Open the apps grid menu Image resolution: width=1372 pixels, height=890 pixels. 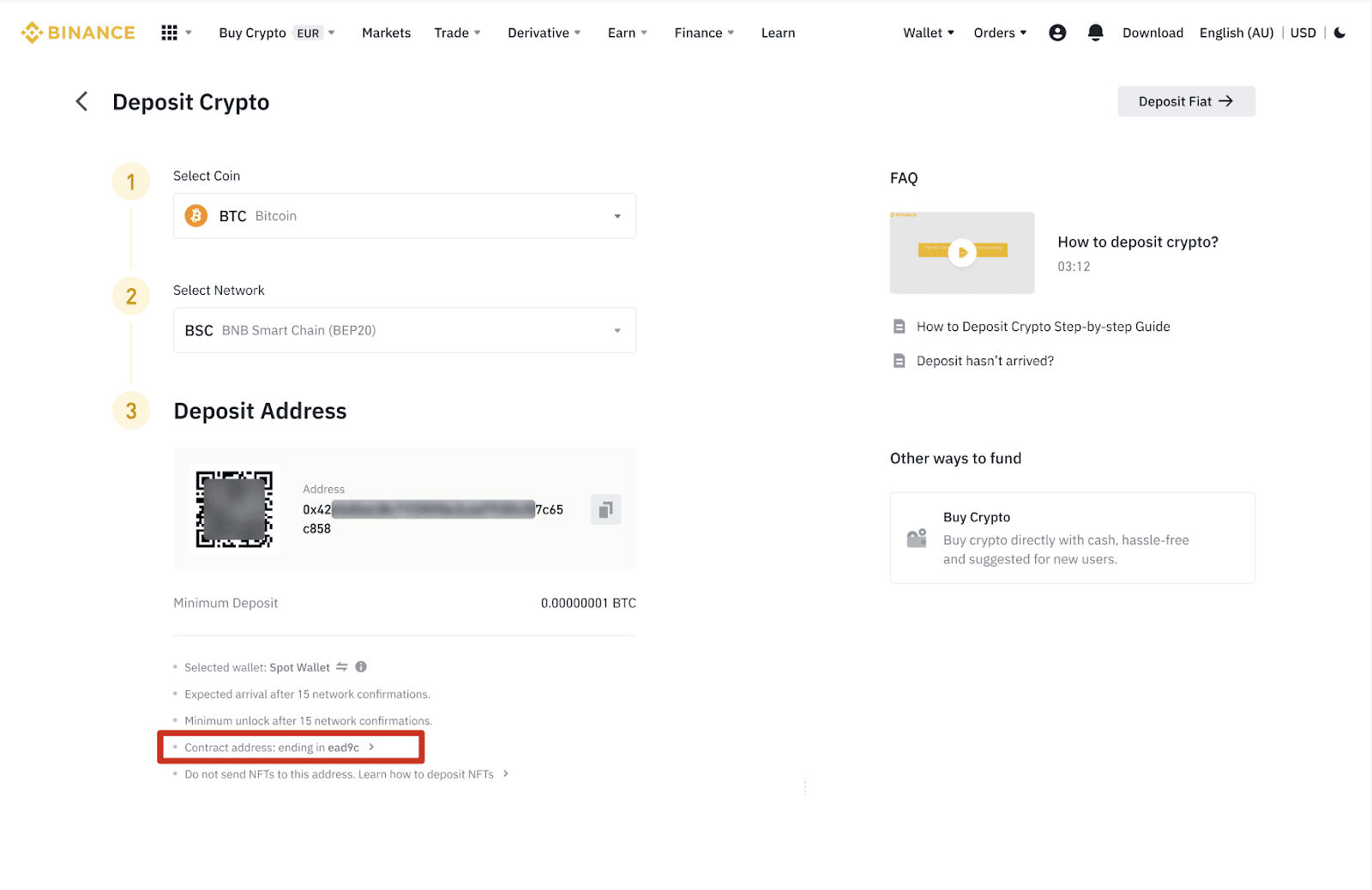tap(170, 33)
